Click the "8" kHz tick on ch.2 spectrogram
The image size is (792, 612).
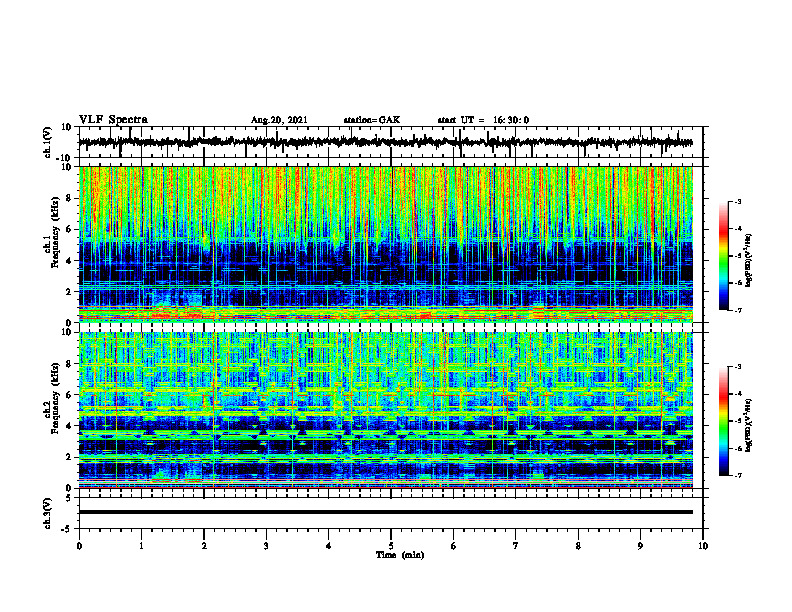(x=69, y=364)
